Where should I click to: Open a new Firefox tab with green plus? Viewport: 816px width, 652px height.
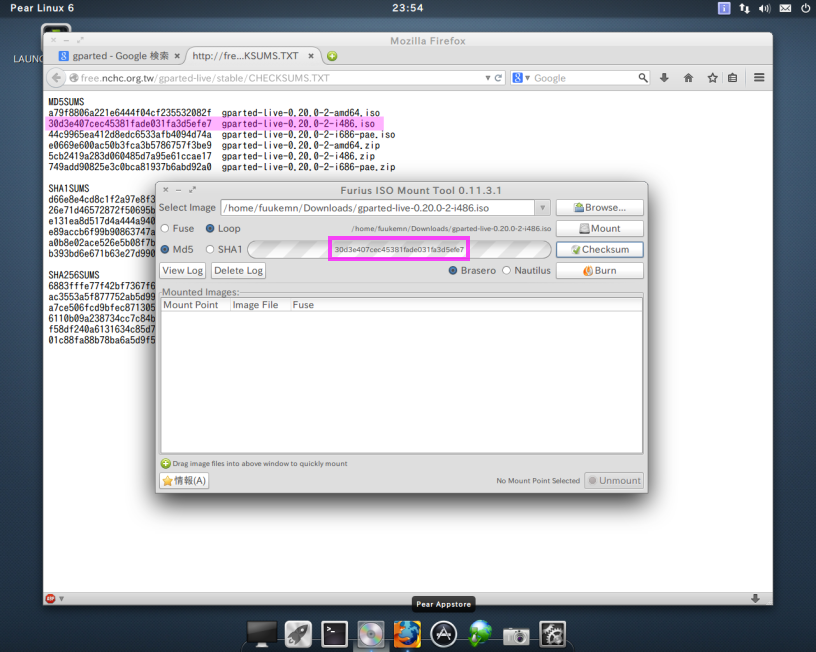pos(332,56)
